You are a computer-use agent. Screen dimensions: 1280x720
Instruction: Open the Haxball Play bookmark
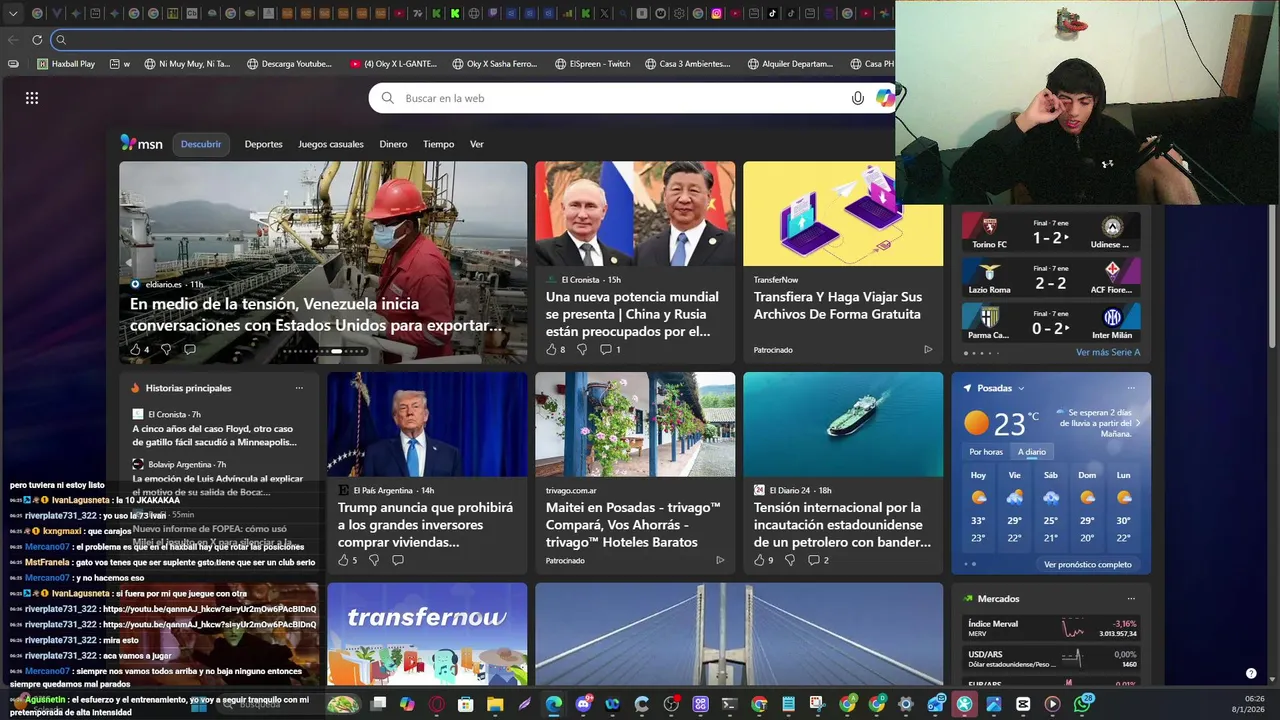[66, 64]
